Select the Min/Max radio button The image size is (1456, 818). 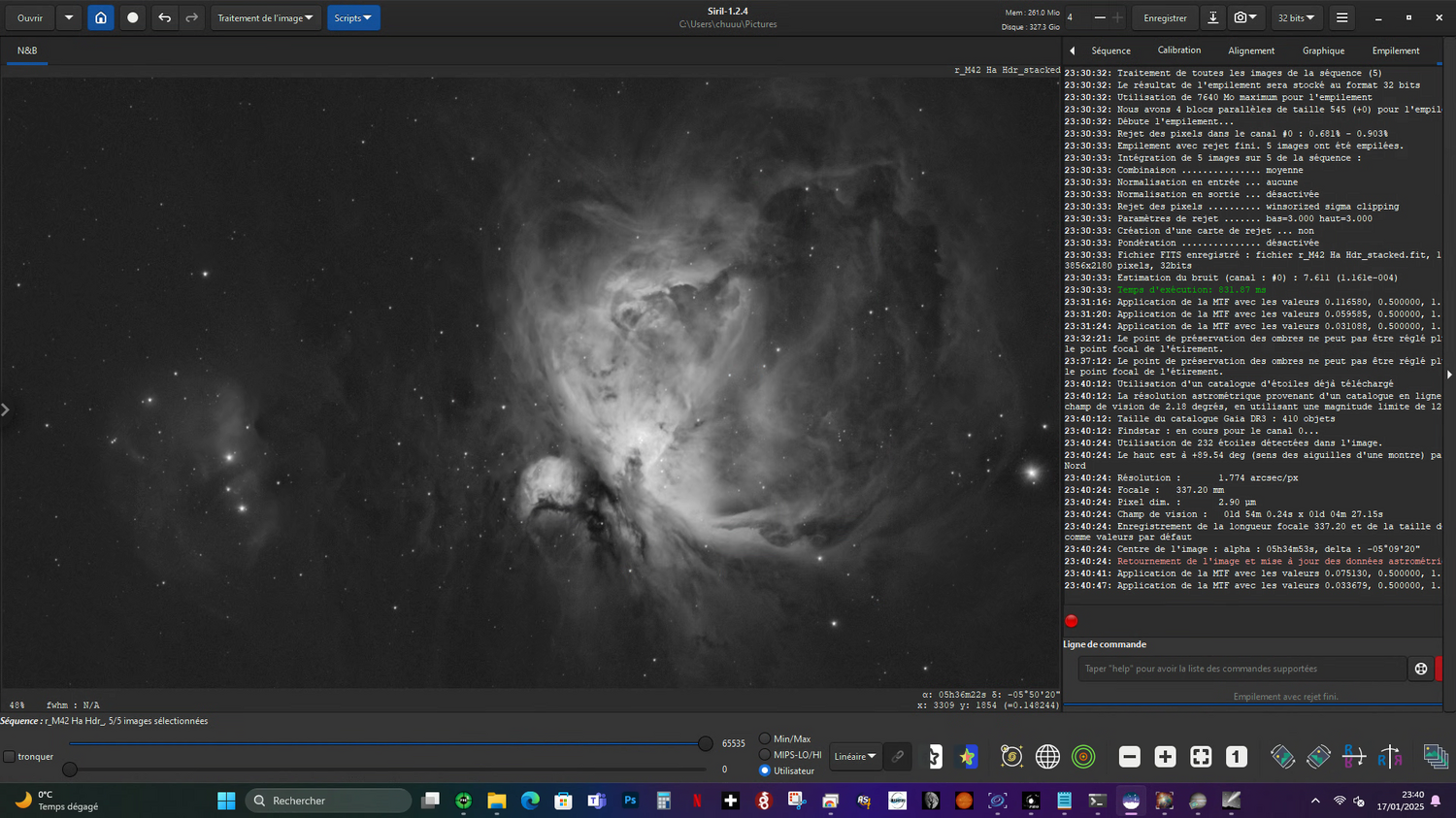(x=765, y=739)
